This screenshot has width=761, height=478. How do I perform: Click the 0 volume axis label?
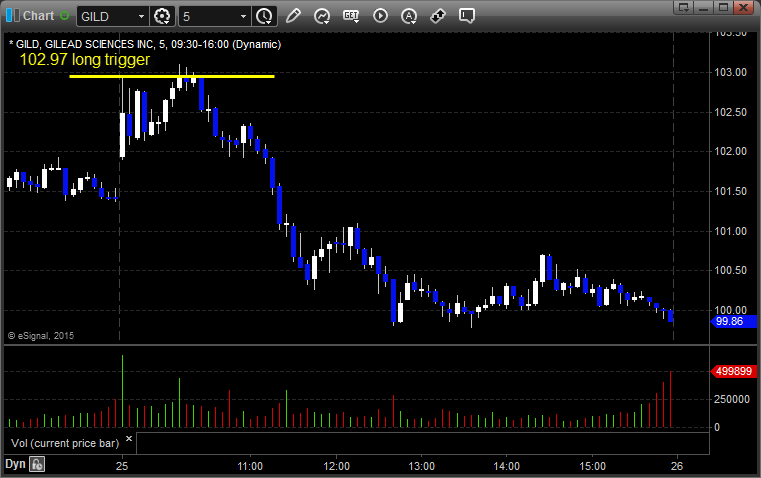(x=717, y=428)
